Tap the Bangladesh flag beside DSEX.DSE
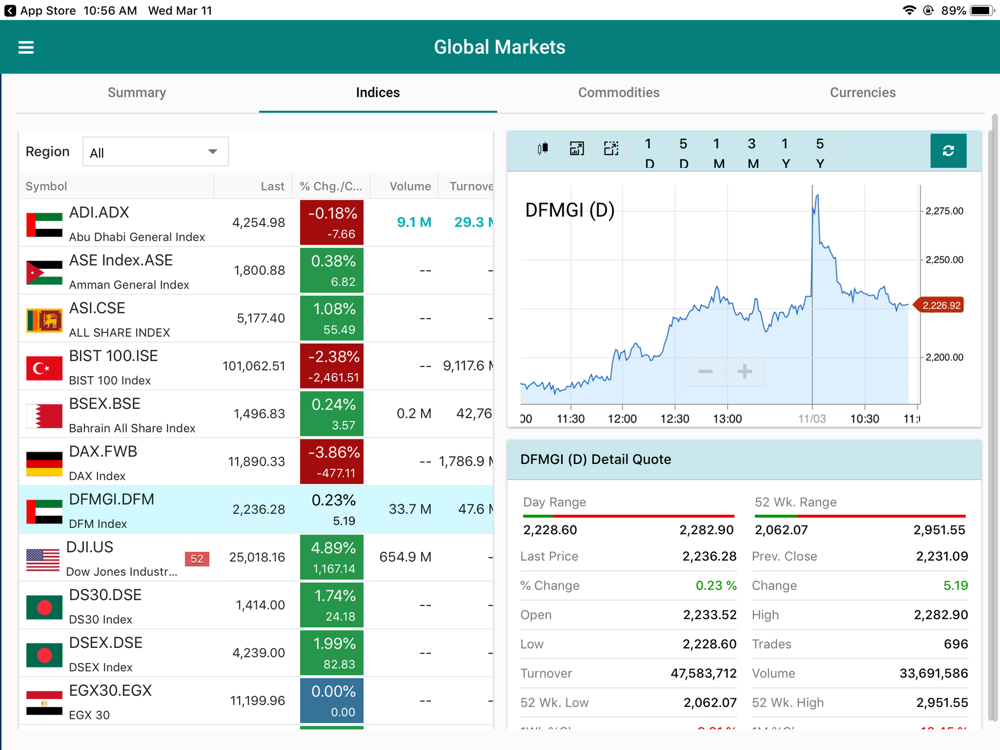 (x=44, y=655)
